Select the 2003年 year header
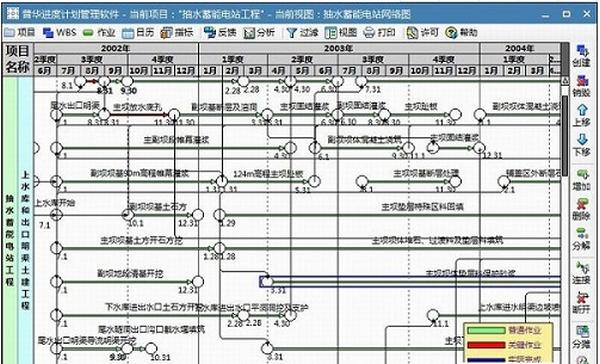 339,48
